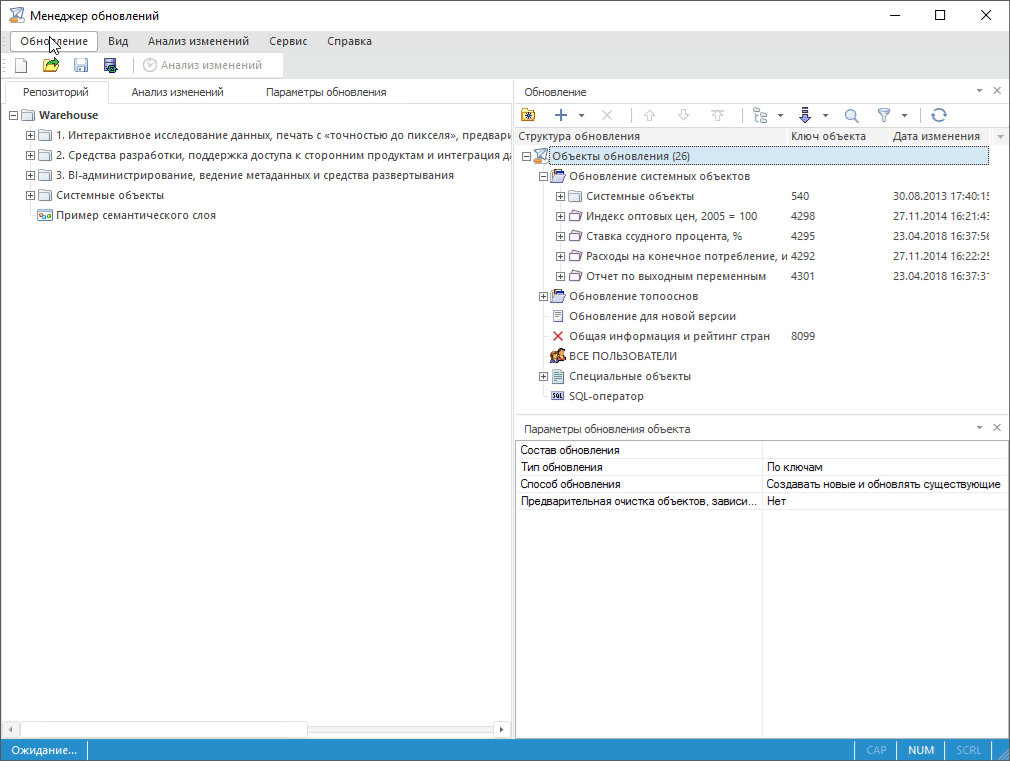The height and width of the screenshot is (761, 1010).
Task: Click the blue plus add object icon
Action: click(x=562, y=115)
